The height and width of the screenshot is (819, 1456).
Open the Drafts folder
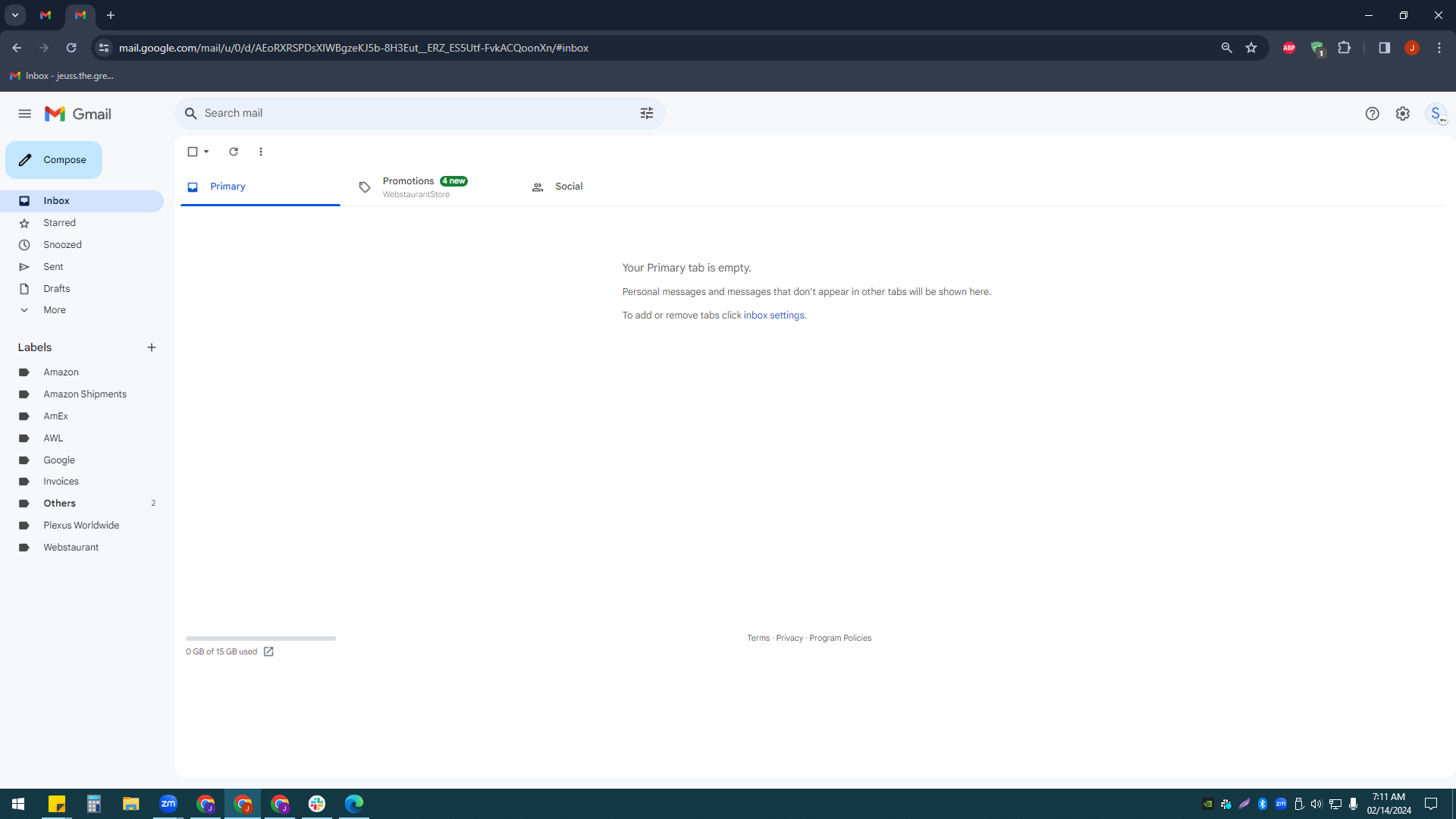[x=82, y=289]
